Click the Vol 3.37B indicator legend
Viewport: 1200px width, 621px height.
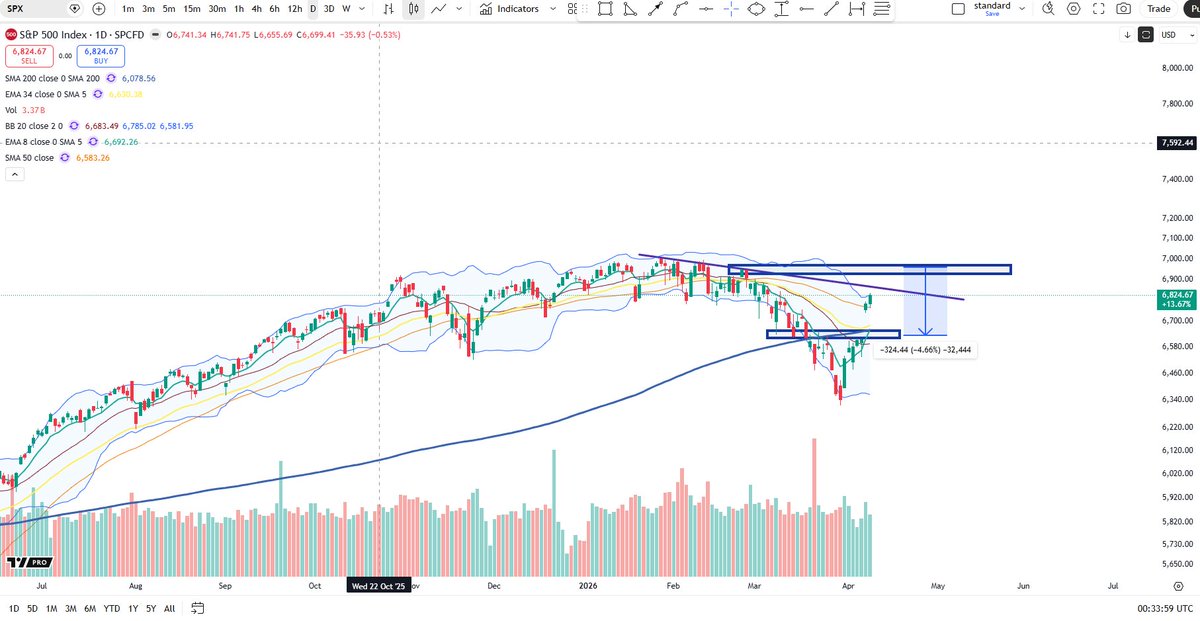coord(26,110)
